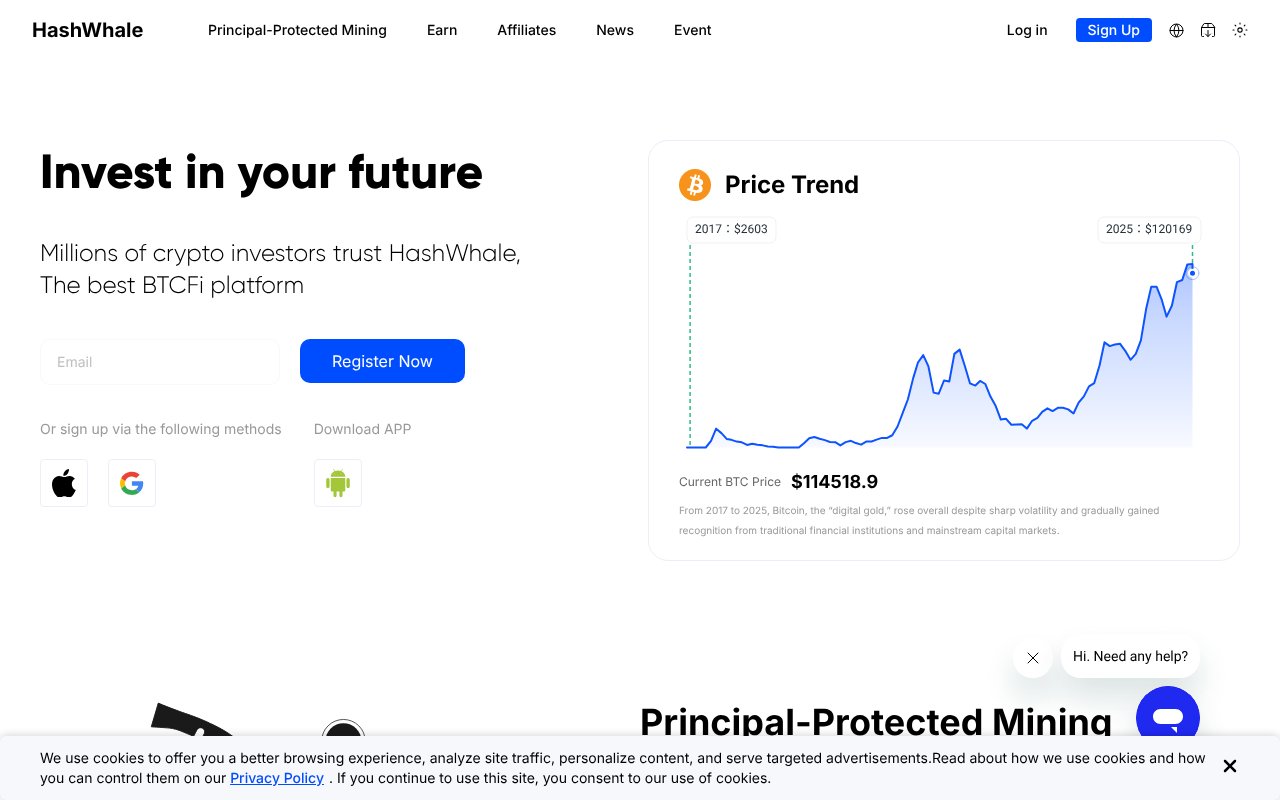1280x800 pixels.
Task: Click the Bitcoin icon beside Price Trend
Action: (x=694, y=185)
